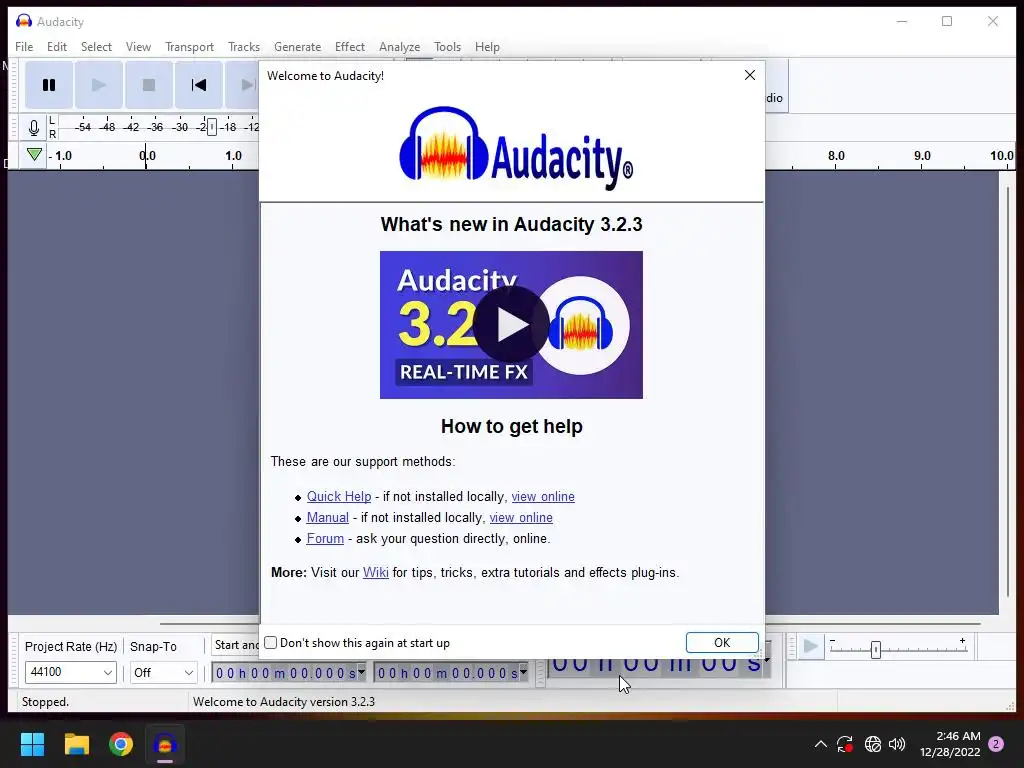
Task: Click the network globe tray icon
Action: click(x=872, y=744)
